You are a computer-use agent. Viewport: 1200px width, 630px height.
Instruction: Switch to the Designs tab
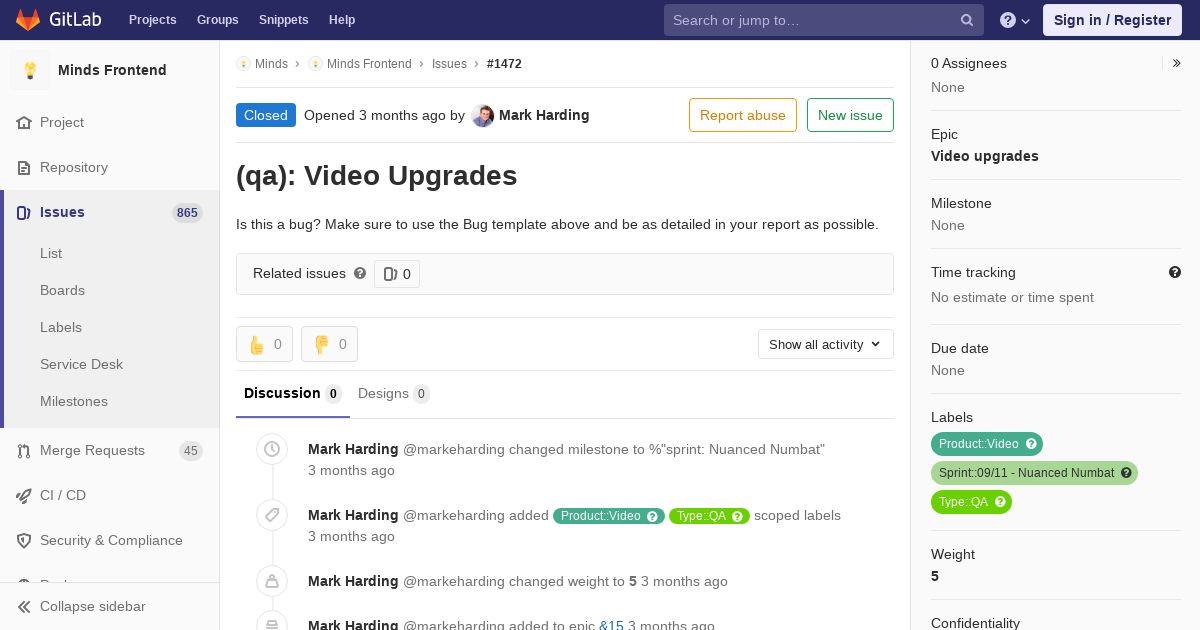(x=394, y=394)
